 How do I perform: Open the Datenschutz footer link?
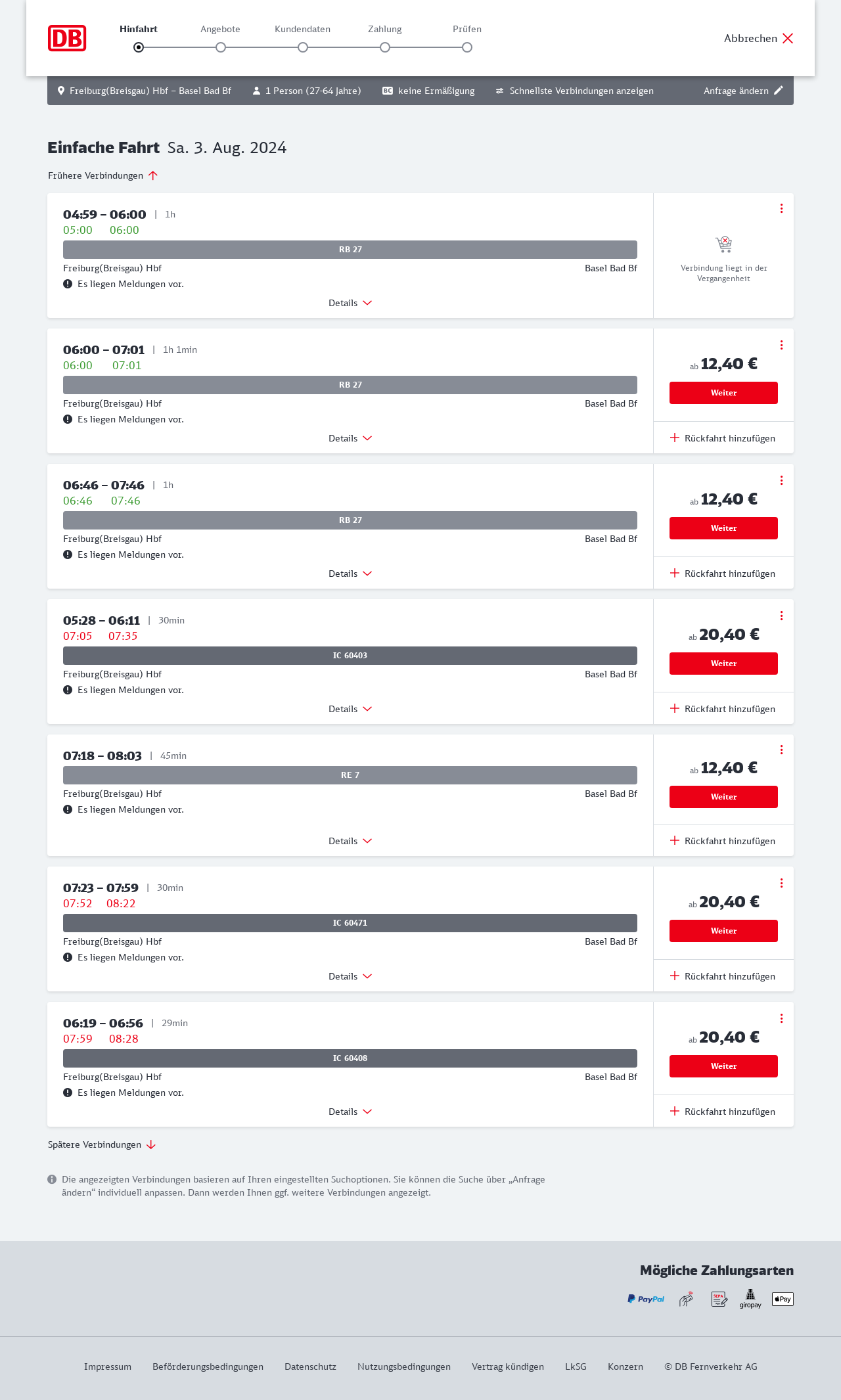[310, 1366]
